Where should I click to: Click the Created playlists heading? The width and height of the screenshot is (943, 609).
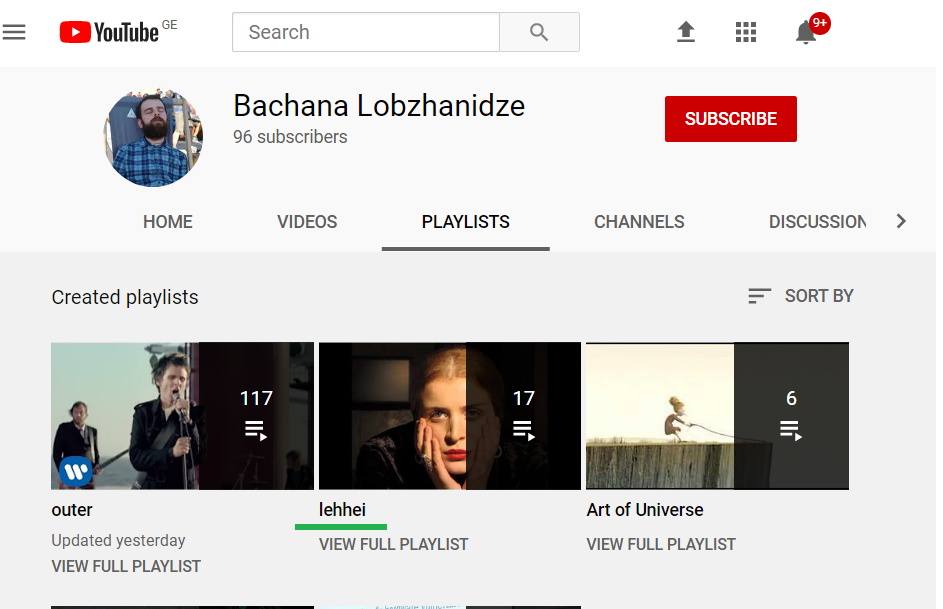[125, 297]
